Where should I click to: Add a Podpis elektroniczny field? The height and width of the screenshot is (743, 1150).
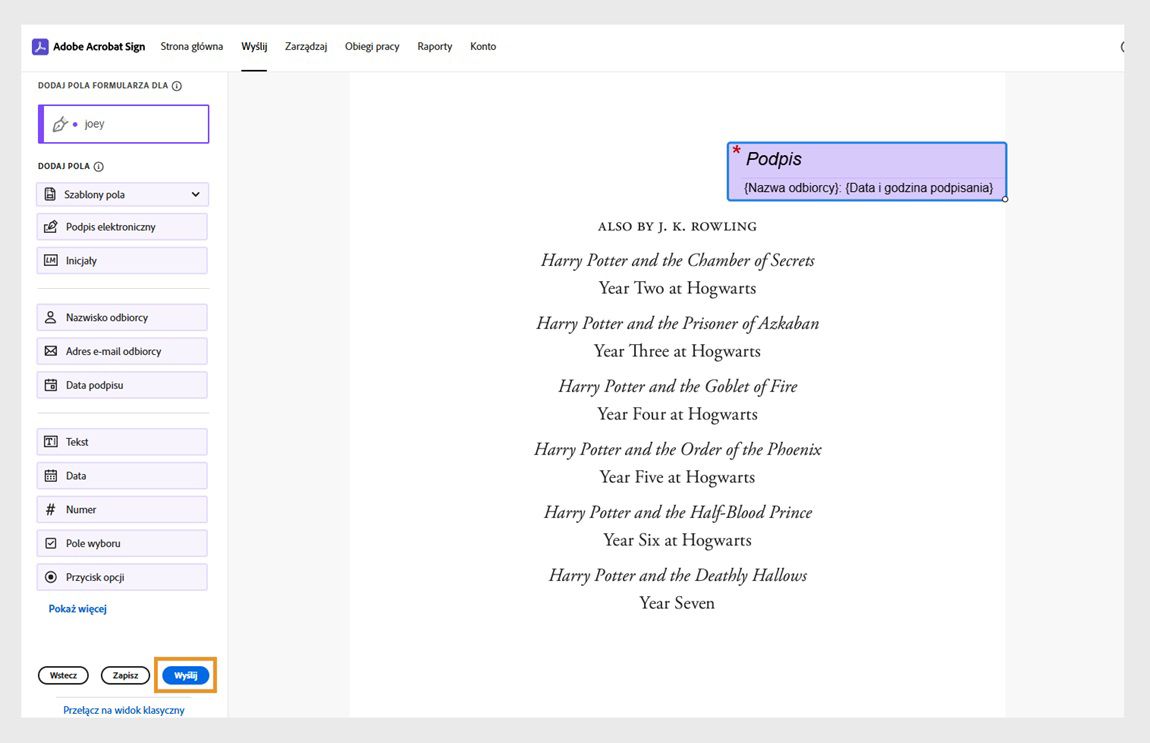122,227
